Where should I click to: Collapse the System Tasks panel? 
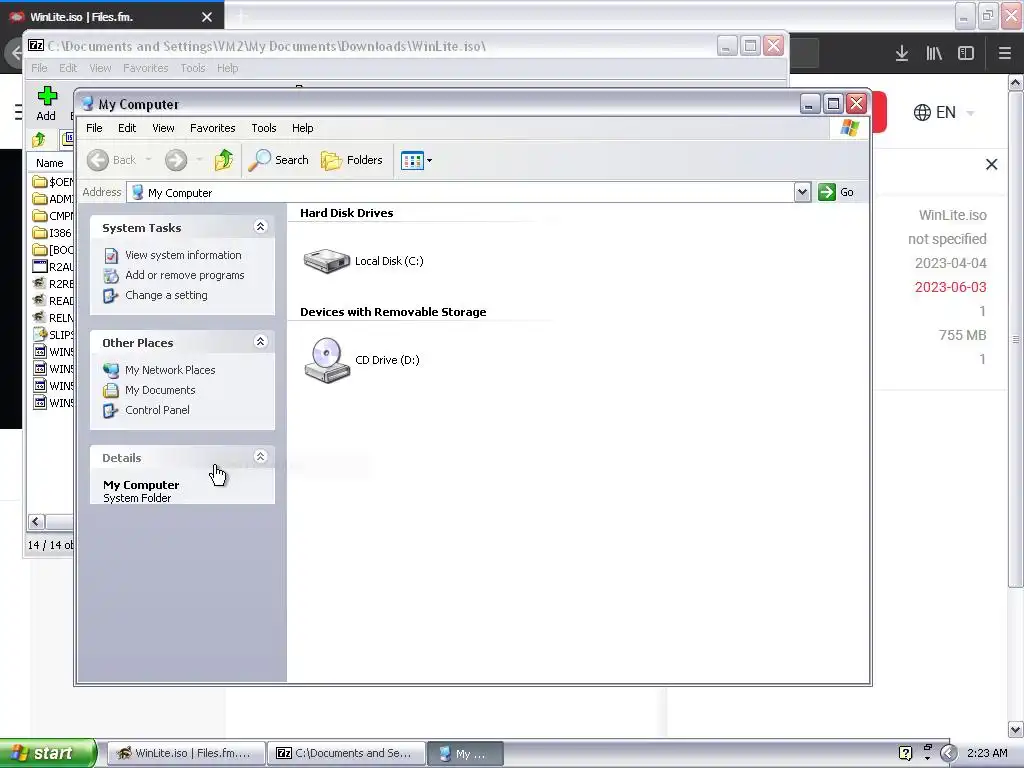click(x=261, y=227)
